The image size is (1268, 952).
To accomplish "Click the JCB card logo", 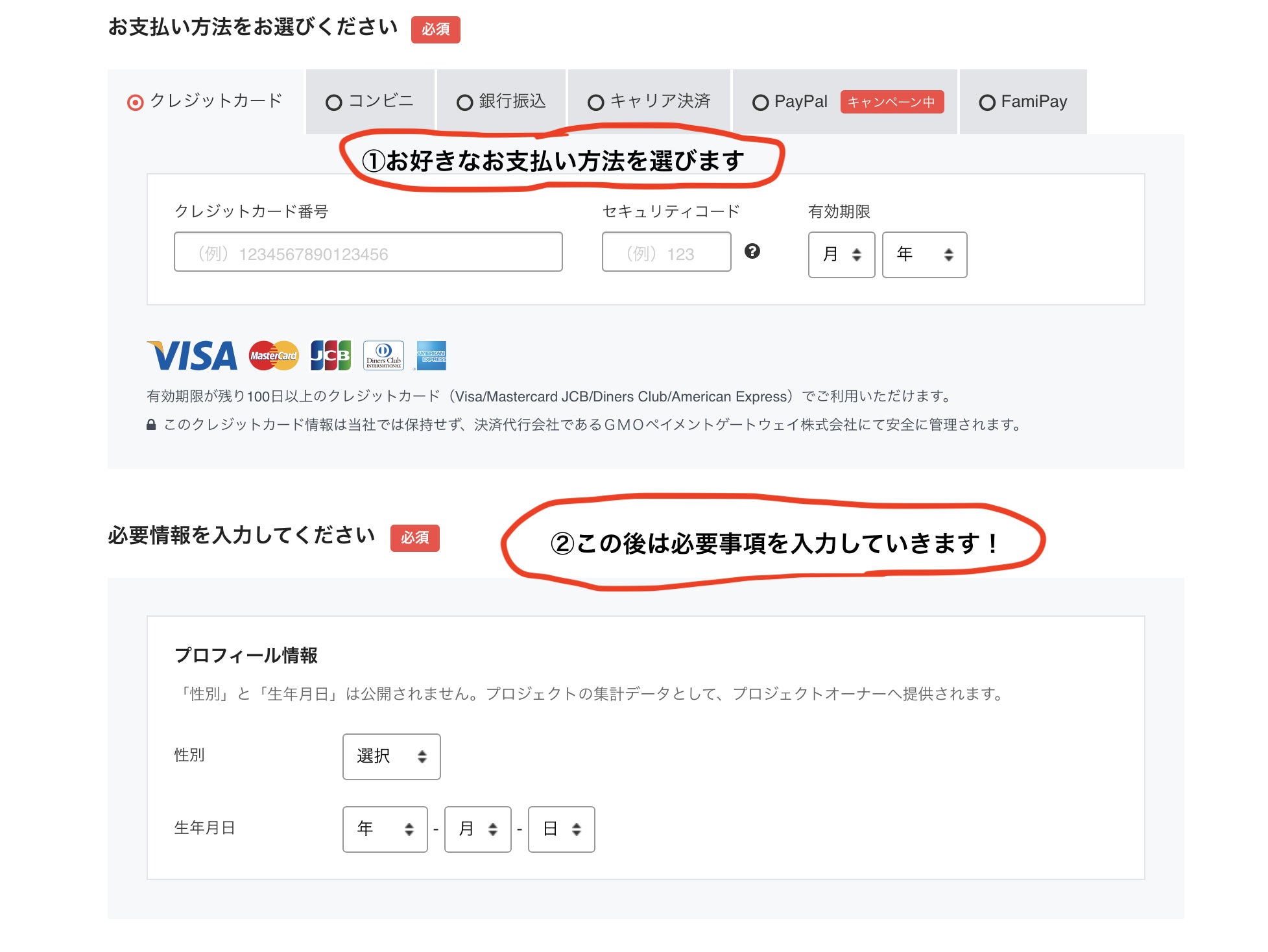I will (331, 356).
